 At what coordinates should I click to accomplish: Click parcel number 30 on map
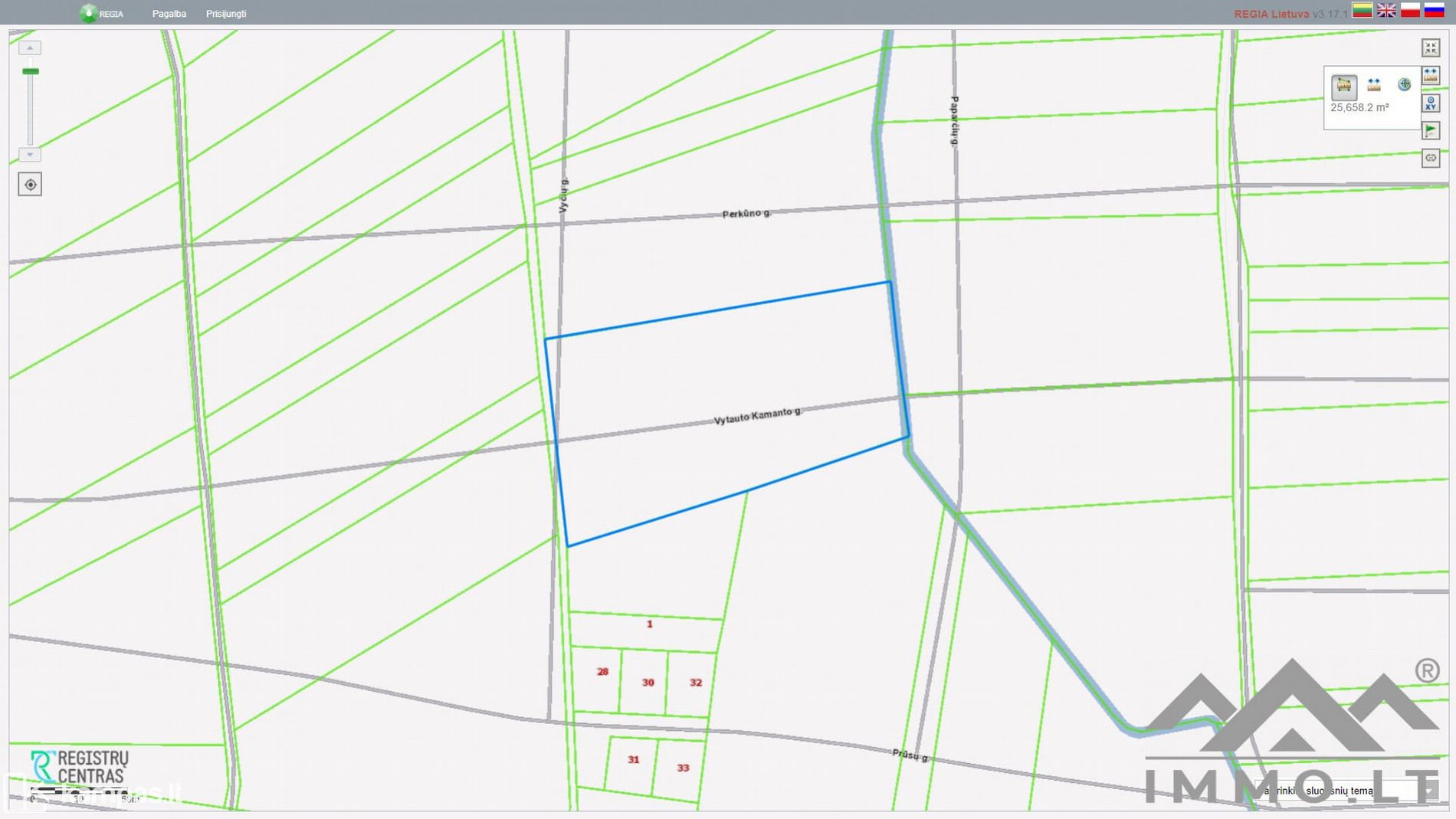(648, 683)
